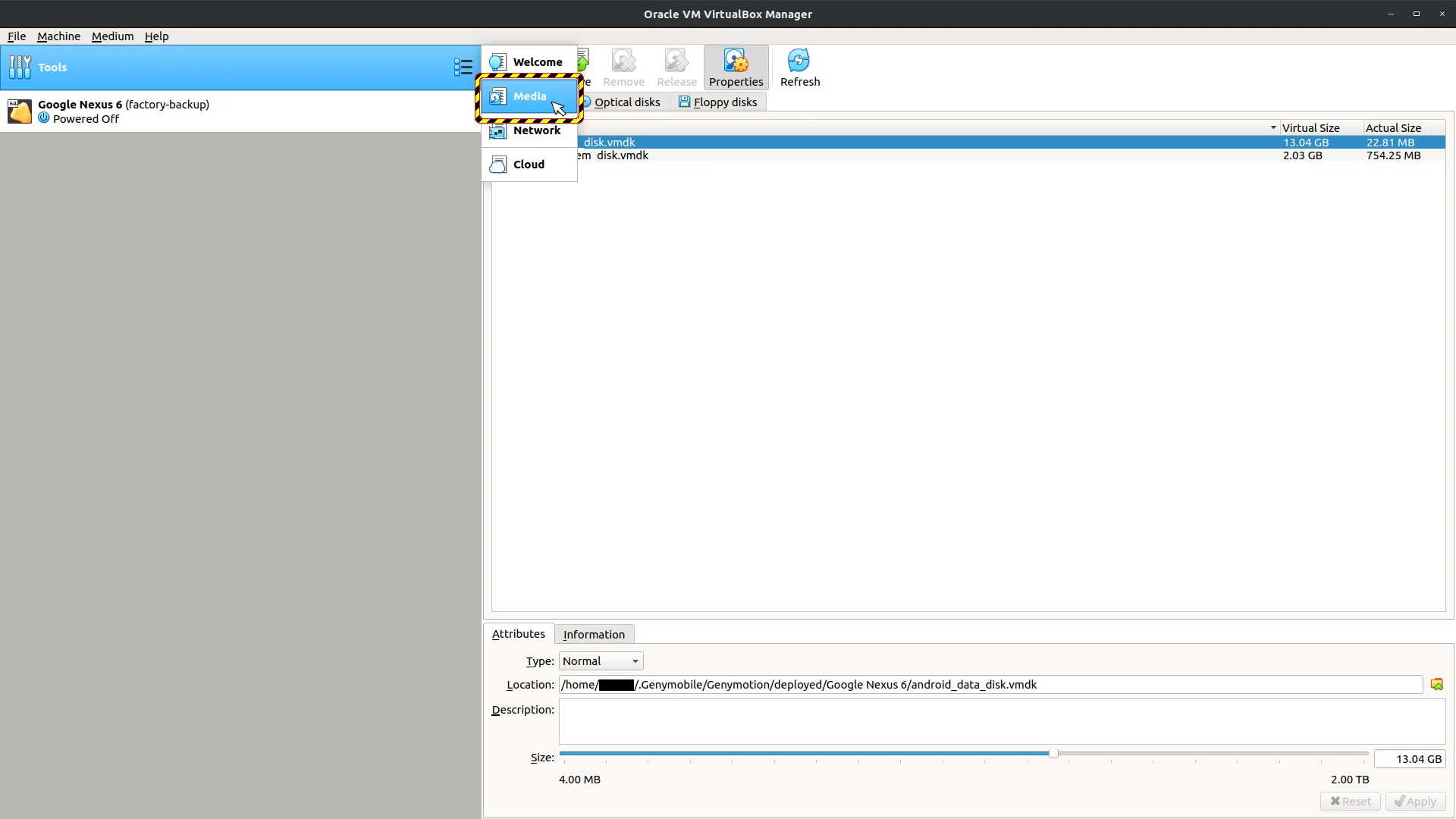Viewport: 1456px width, 819px height.
Task: Click the Tools section options icon
Action: point(463,67)
